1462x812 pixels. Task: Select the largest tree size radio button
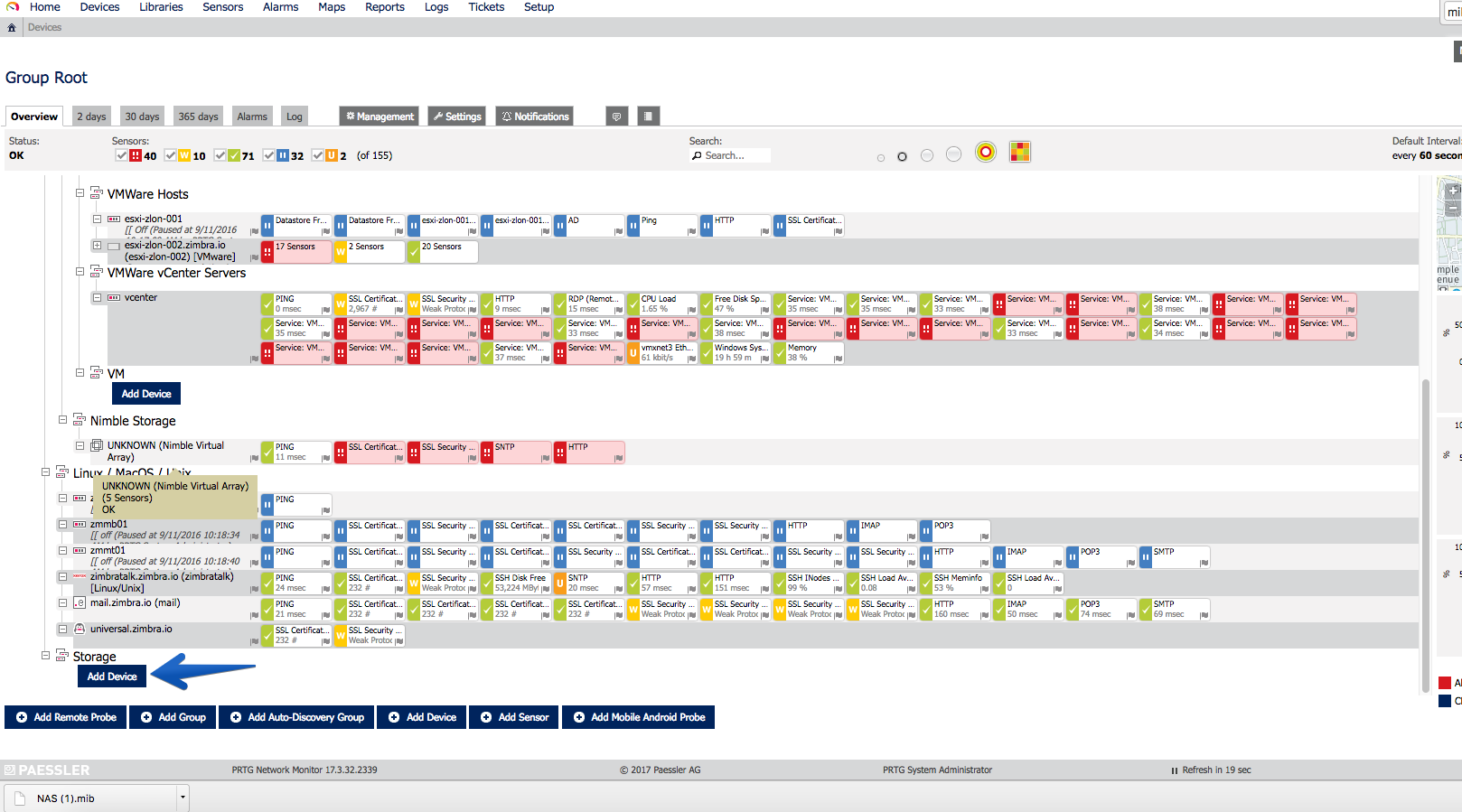pyautogui.click(x=953, y=154)
